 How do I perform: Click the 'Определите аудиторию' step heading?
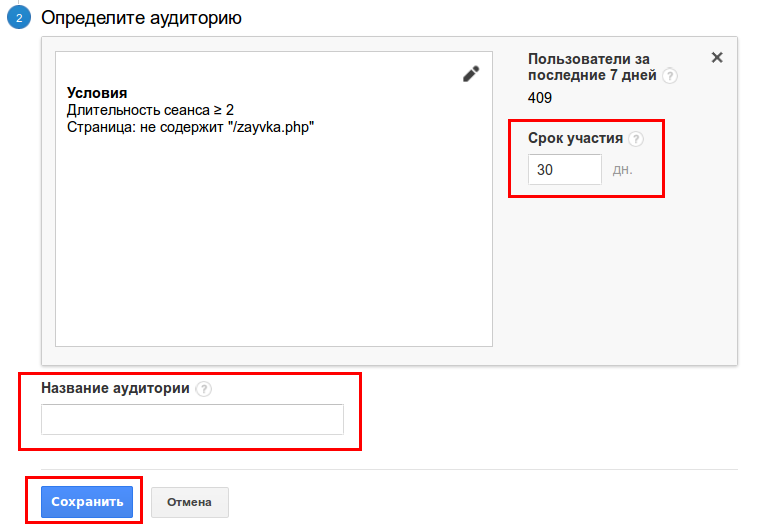tap(141, 18)
